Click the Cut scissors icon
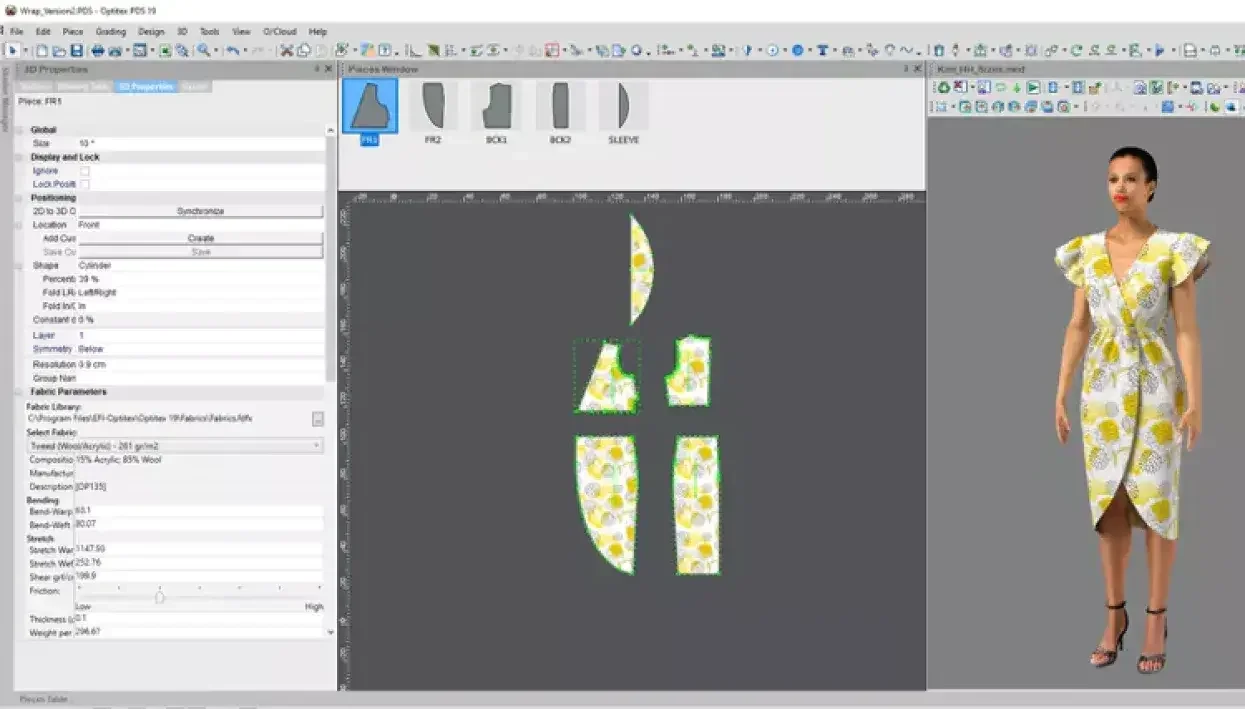The height and width of the screenshot is (709, 1245). 287,50
